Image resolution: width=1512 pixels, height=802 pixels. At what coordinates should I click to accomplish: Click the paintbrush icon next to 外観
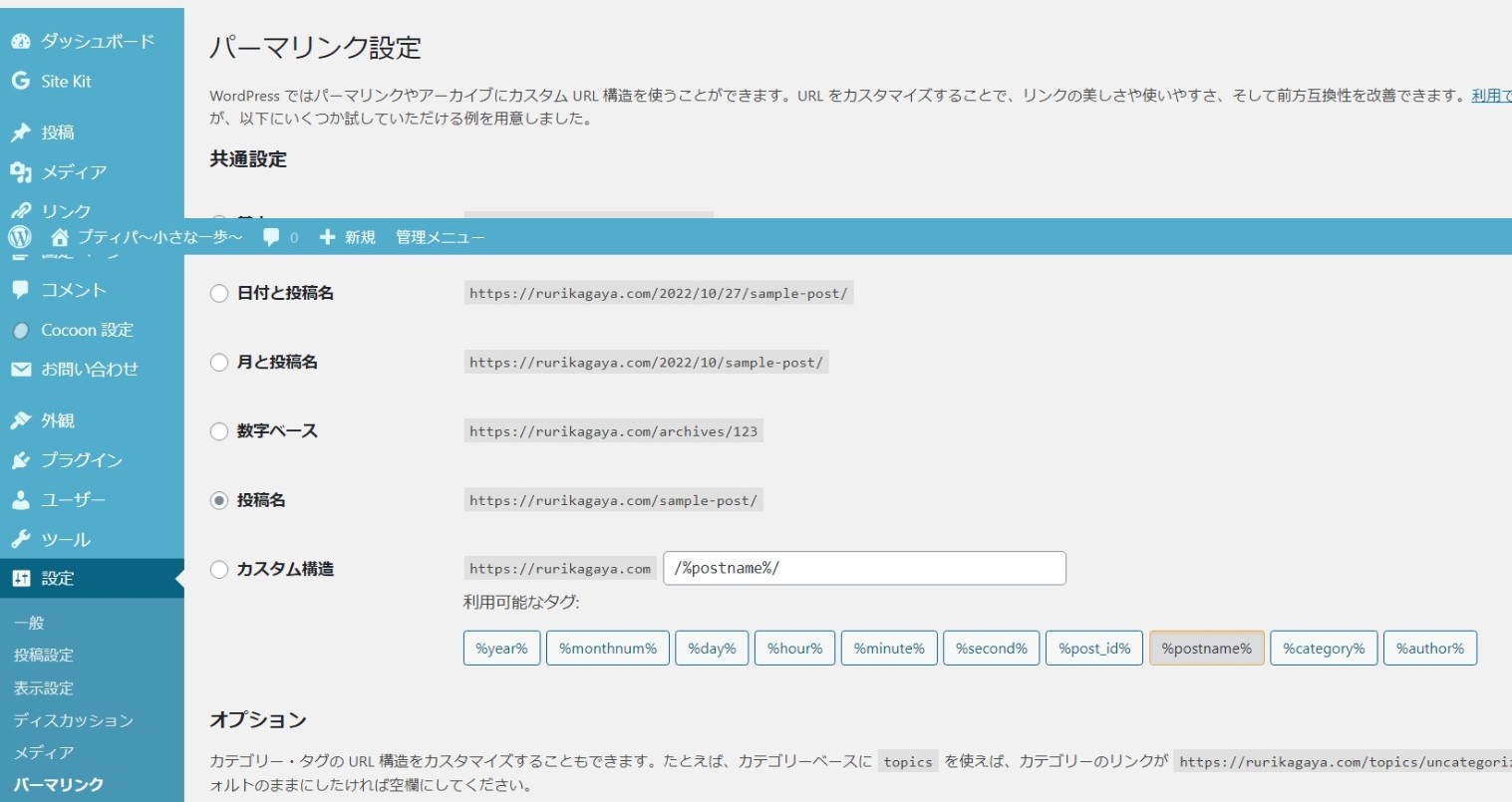(x=21, y=420)
